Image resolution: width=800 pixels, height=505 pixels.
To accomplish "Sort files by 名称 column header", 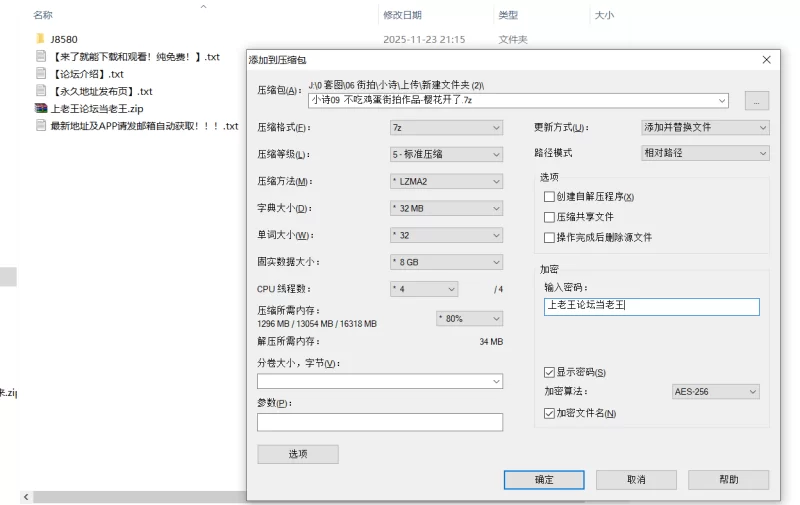I will [x=43, y=15].
